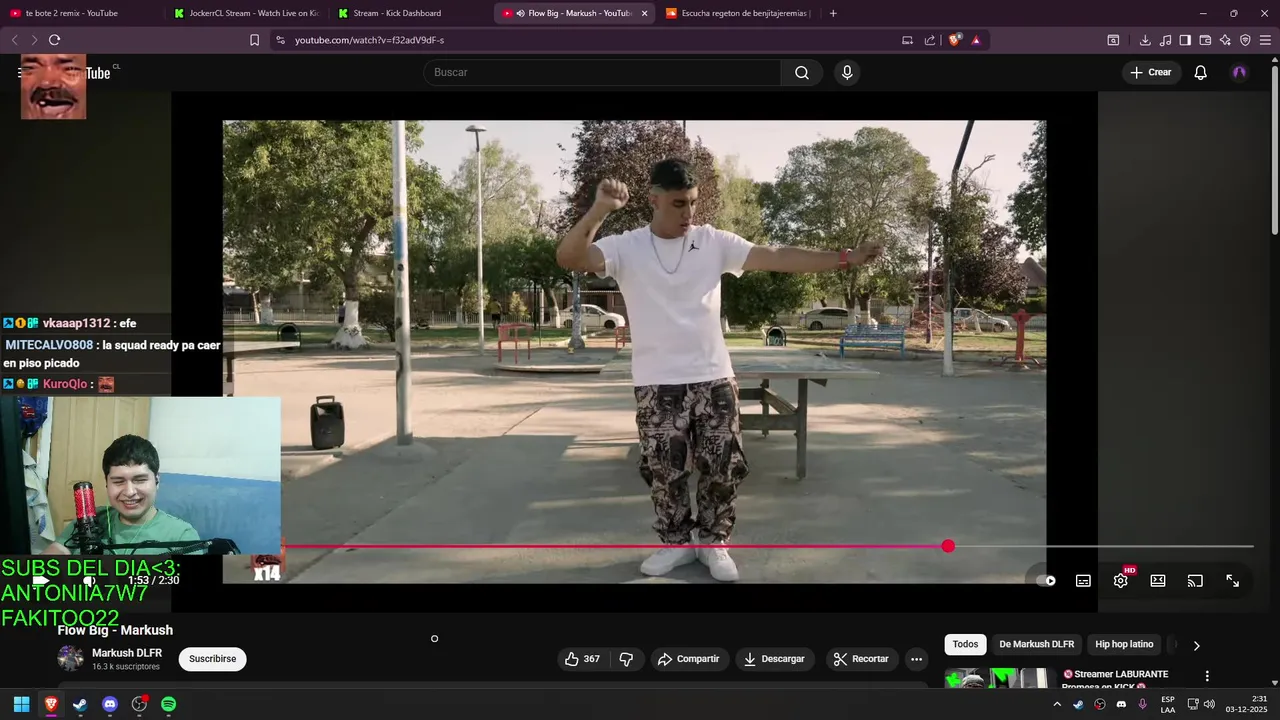This screenshot has width=1280, height=720.
Task: Open the Markush DLFR channel avatar
Action: click(70, 658)
